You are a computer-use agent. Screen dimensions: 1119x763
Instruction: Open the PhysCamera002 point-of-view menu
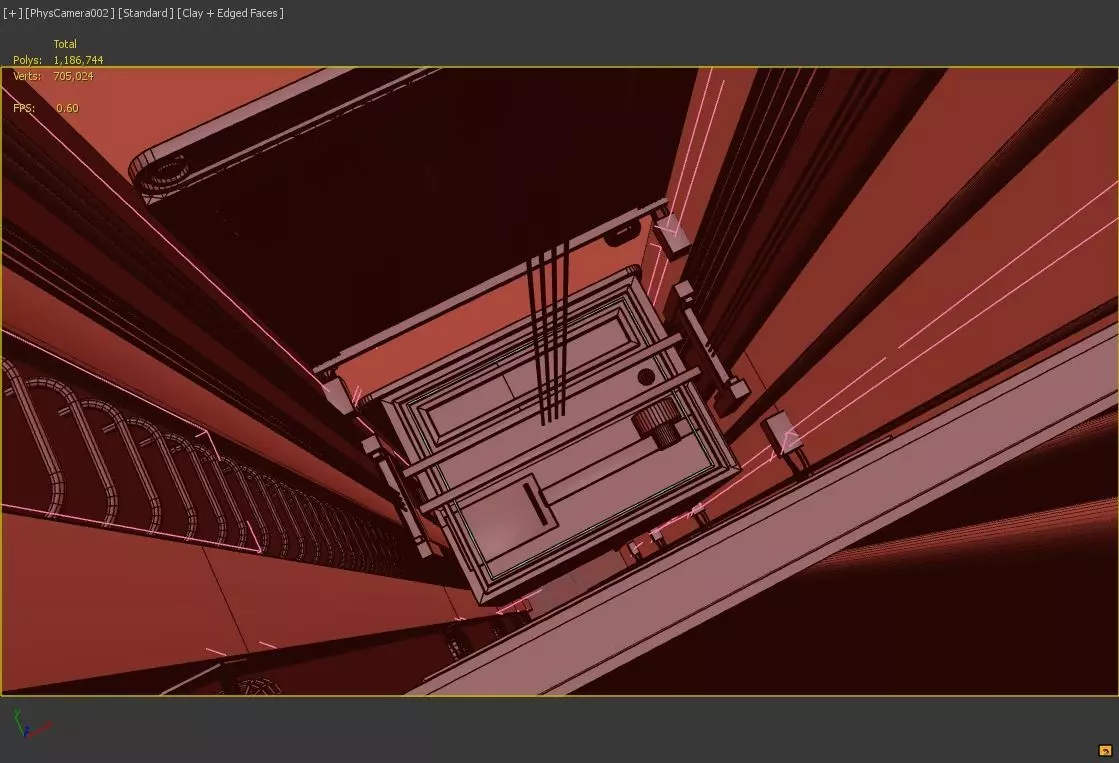pos(70,13)
